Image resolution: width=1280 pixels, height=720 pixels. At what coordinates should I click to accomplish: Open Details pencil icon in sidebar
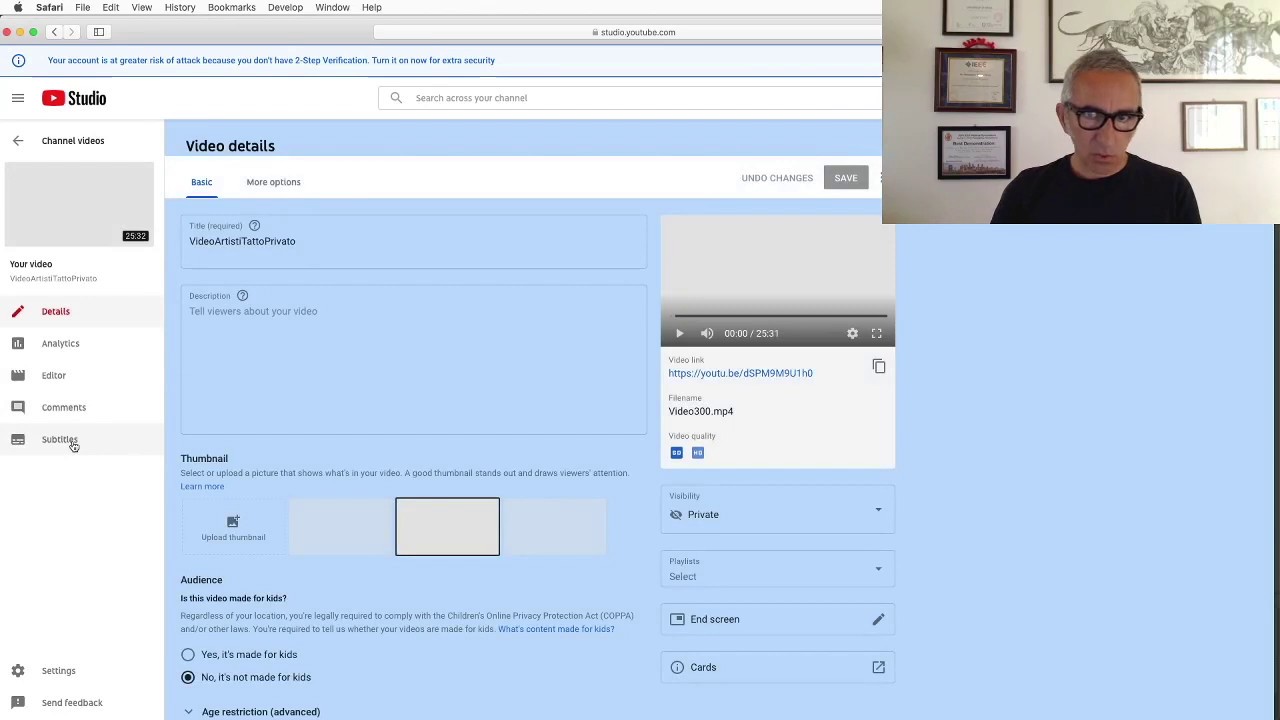pos(18,311)
